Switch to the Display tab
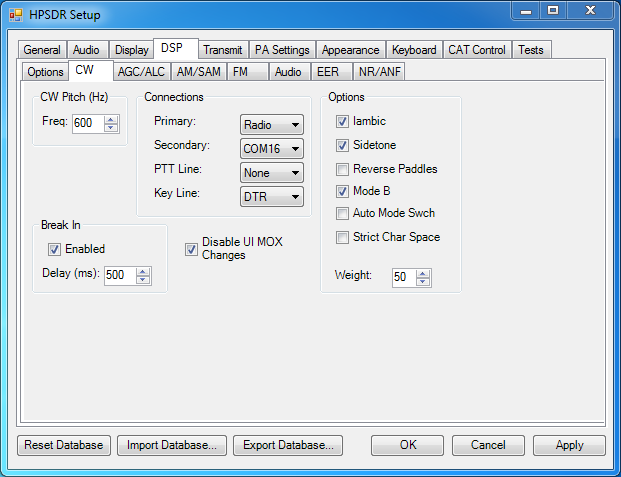 pyautogui.click(x=131, y=50)
